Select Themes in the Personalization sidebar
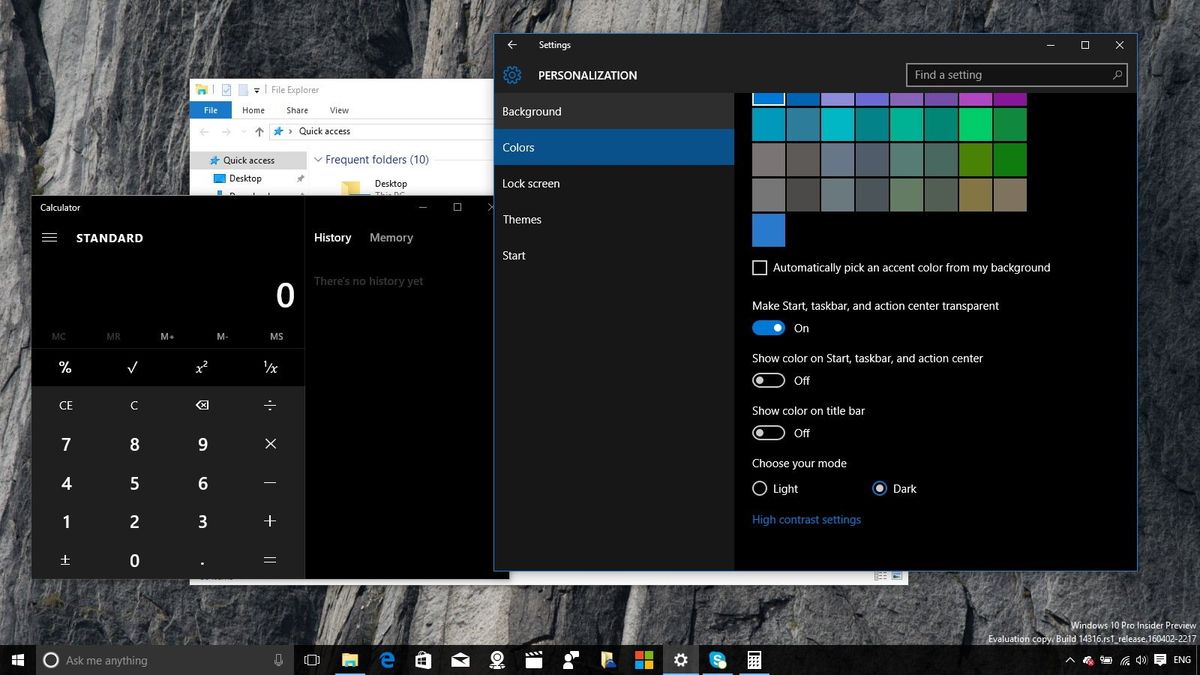1200x675 pixels. tap(522, 219)
